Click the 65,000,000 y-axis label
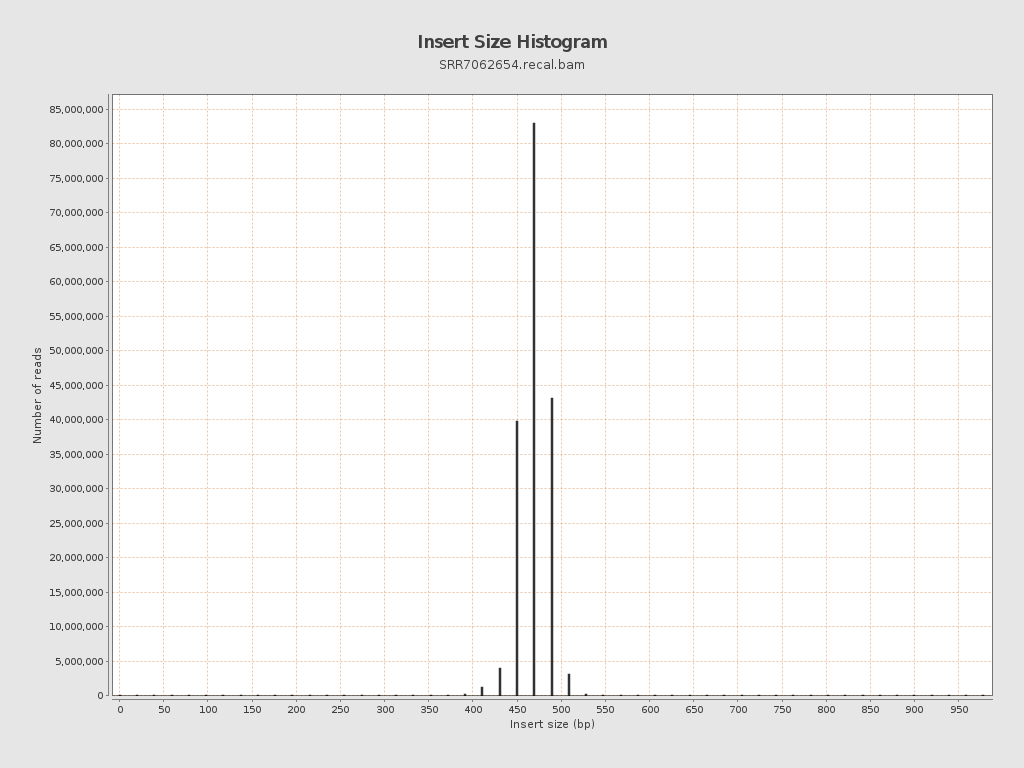This screenshot has height=768, width=1024. click(76, 247)
